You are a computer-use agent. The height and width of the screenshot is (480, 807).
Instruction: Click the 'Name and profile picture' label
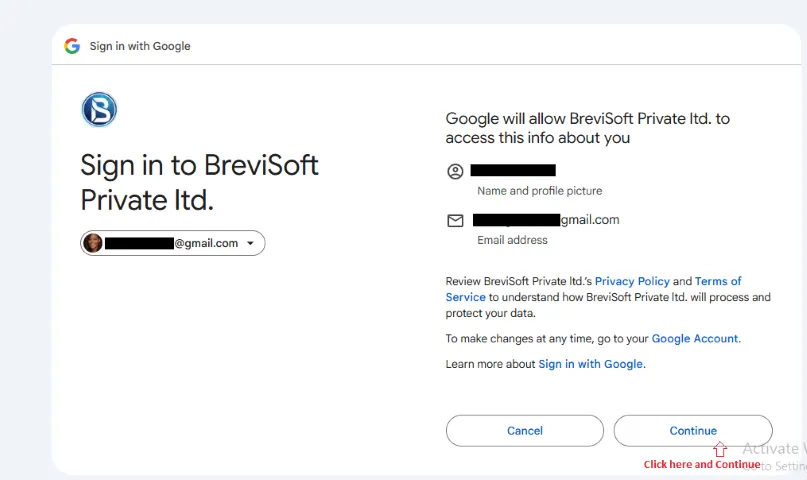pyautogui.click(x=540, y=190)
